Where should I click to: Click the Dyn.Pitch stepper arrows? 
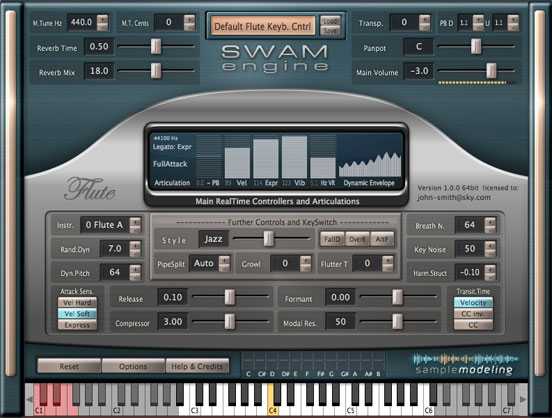coord(135,272)
